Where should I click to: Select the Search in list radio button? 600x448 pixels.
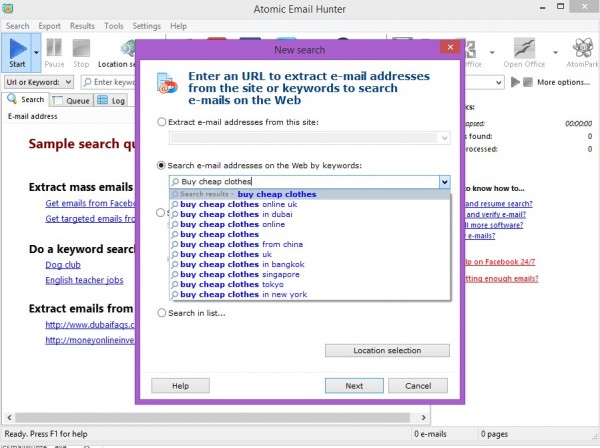pyautogui.click(x=161, y=313)
